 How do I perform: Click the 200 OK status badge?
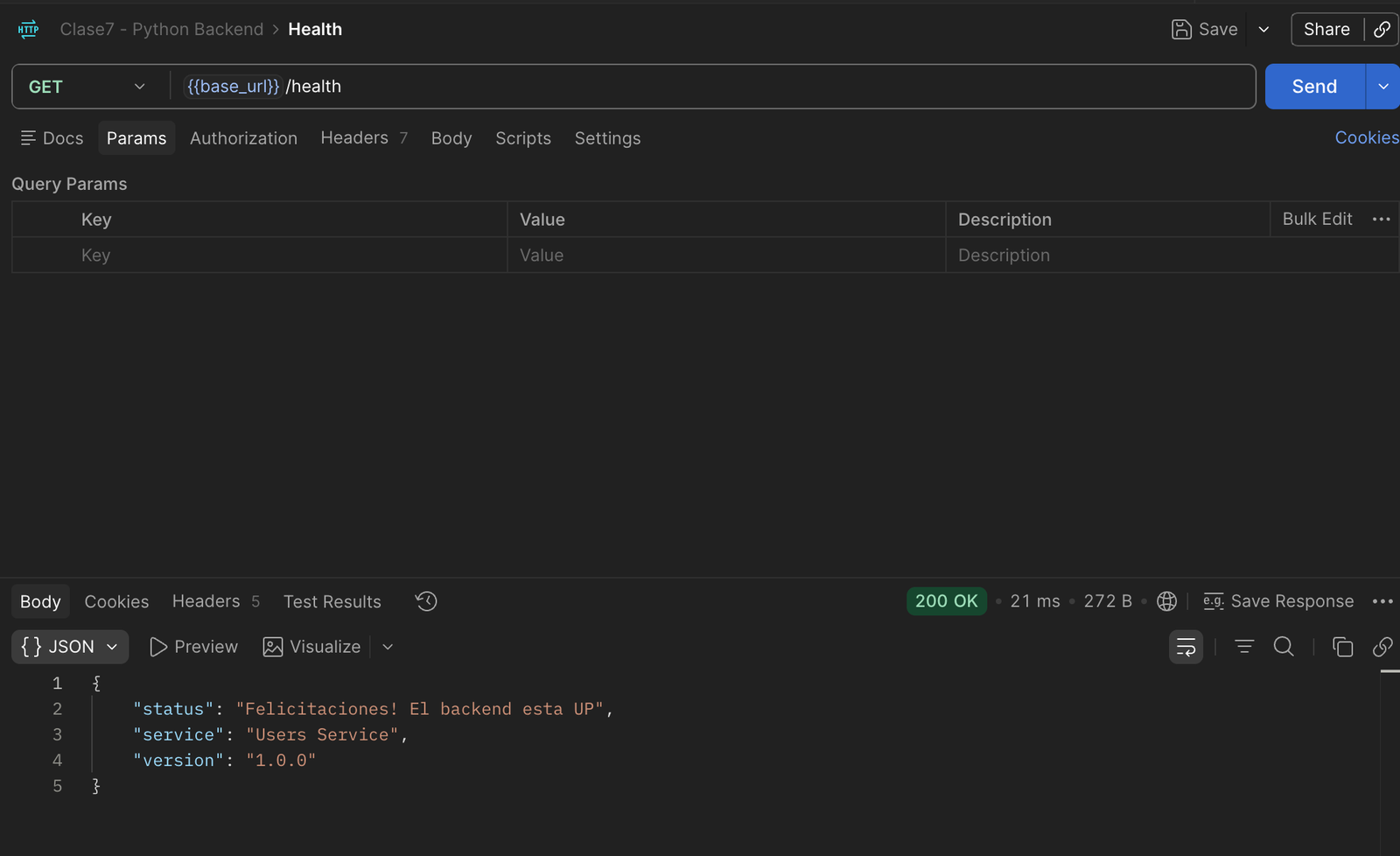click(x=947, y=601)
